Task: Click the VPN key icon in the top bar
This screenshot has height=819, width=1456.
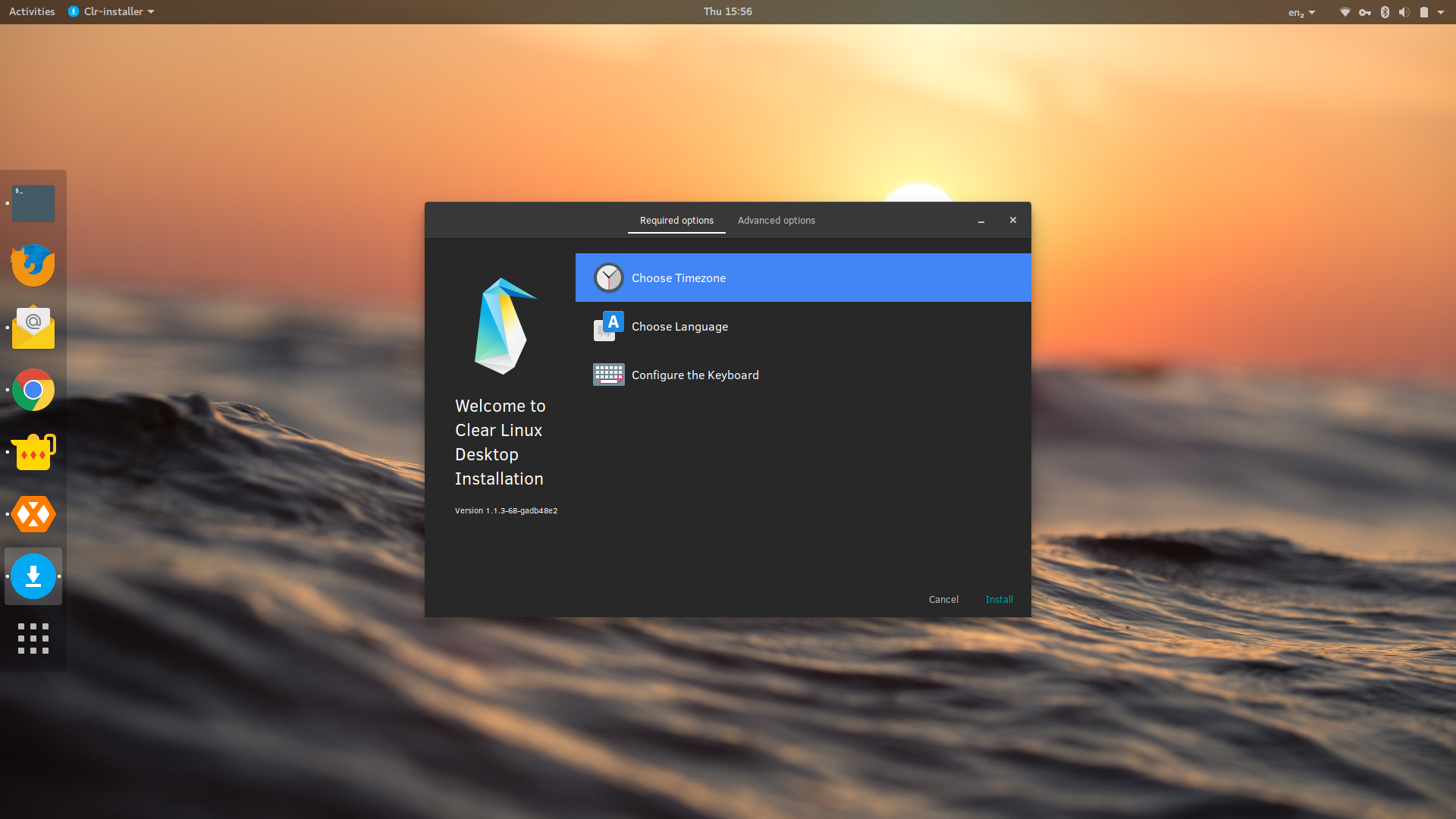Action: click(1365, 12)
